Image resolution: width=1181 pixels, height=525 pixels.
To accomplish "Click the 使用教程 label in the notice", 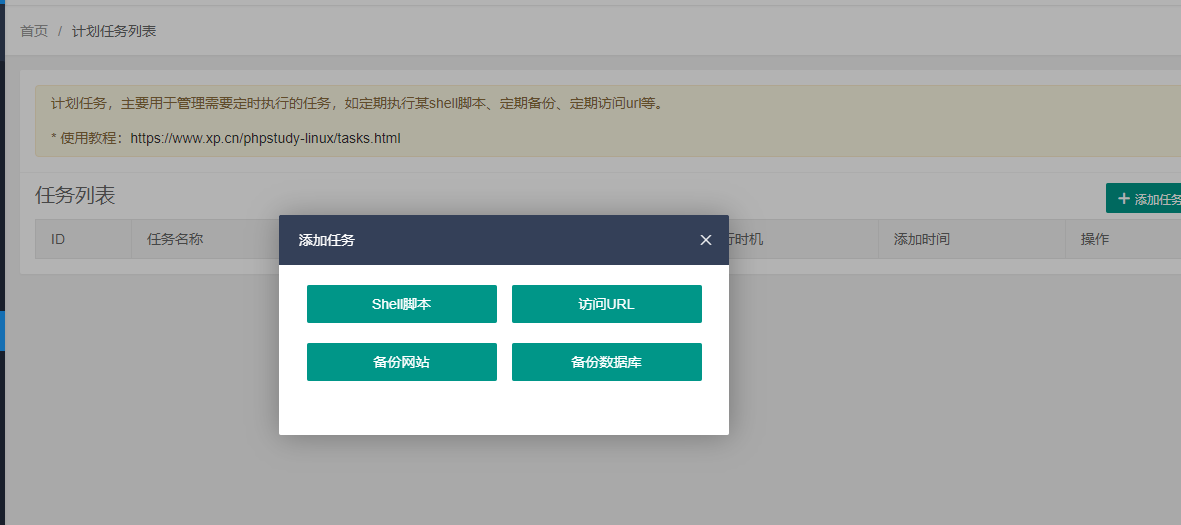I will (x=89, y=138).
